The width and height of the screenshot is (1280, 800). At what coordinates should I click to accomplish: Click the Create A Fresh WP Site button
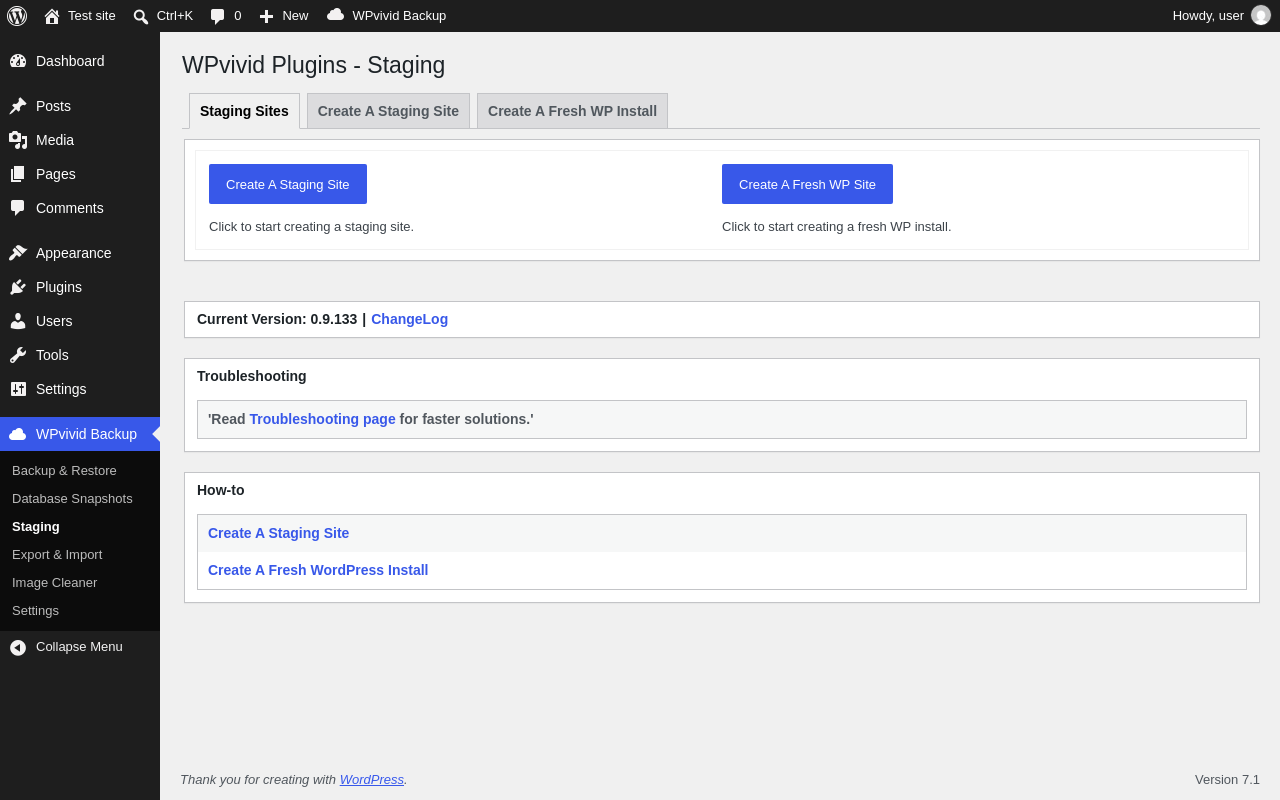(x=807, y=184)
